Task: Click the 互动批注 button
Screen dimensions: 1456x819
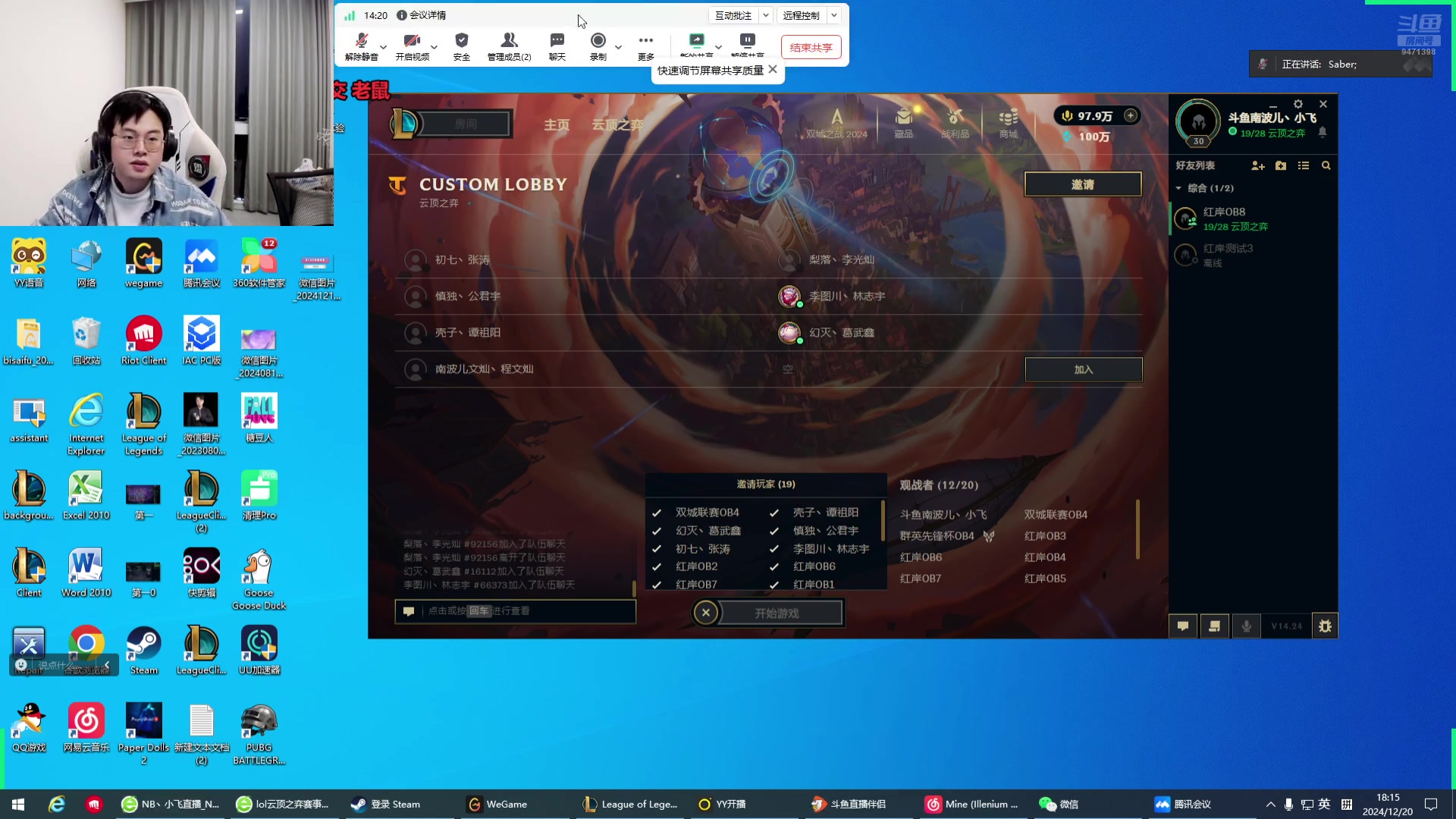Action: point(733,15)
